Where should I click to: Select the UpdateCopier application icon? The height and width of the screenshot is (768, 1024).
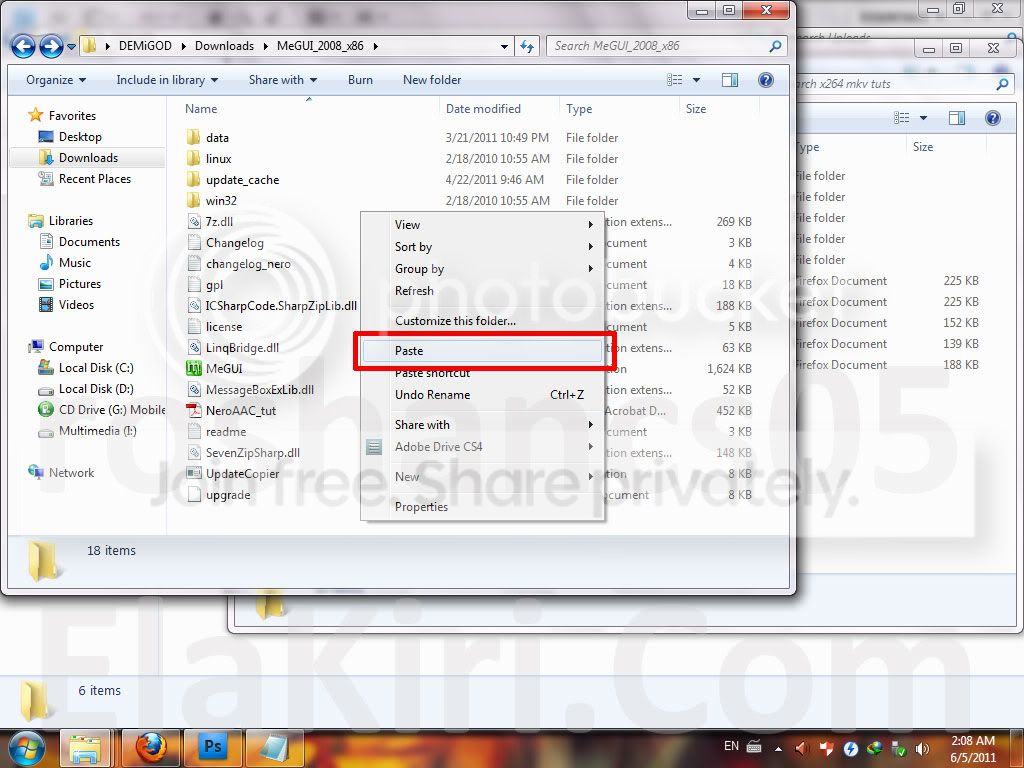click(193, 473)
